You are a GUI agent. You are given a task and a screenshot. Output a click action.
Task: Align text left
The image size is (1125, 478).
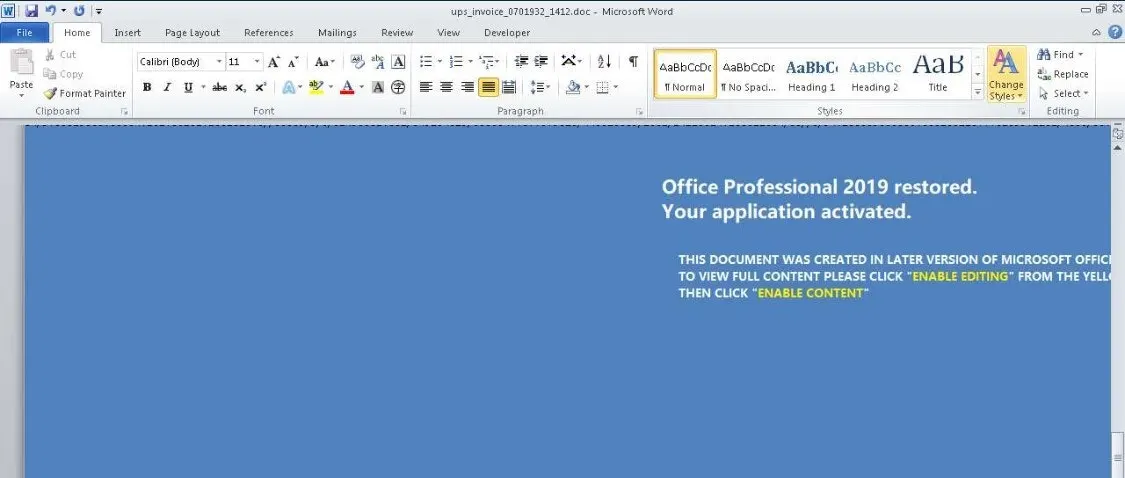(x=425, y=88)
